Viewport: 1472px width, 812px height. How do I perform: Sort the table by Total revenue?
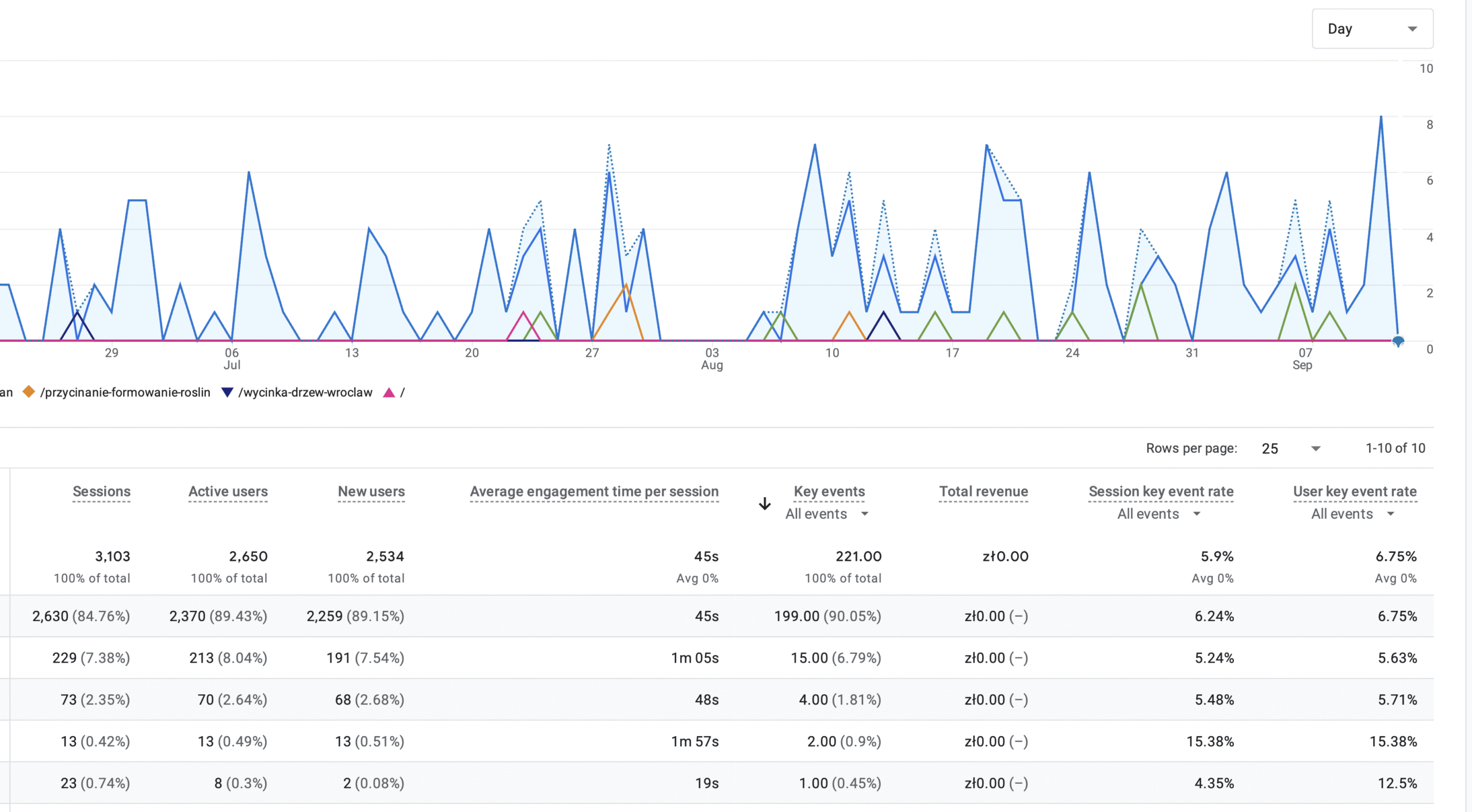click(x=983, y=492)
